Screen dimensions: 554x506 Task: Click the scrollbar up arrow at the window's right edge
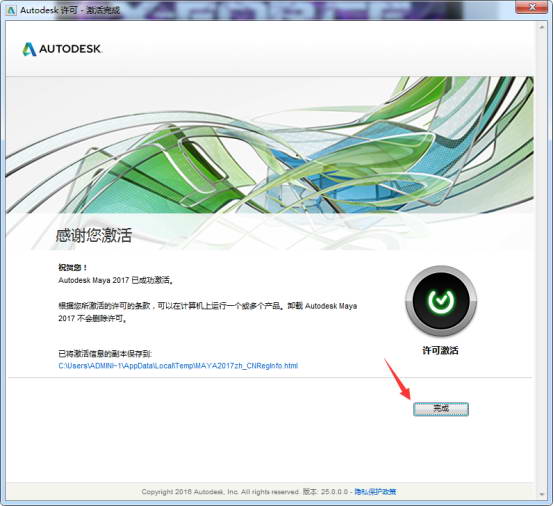tap(542, 27)
